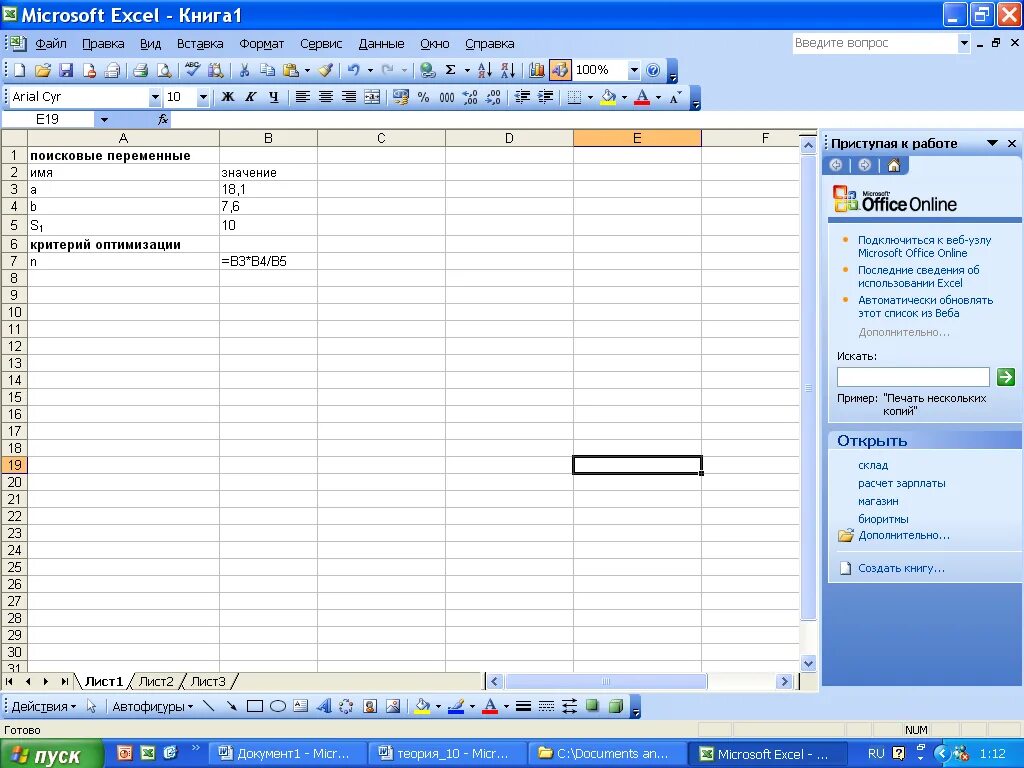Select cell B7 with the formula =B3*B4/B5
Screen dimensions: 1024x768
268,261
